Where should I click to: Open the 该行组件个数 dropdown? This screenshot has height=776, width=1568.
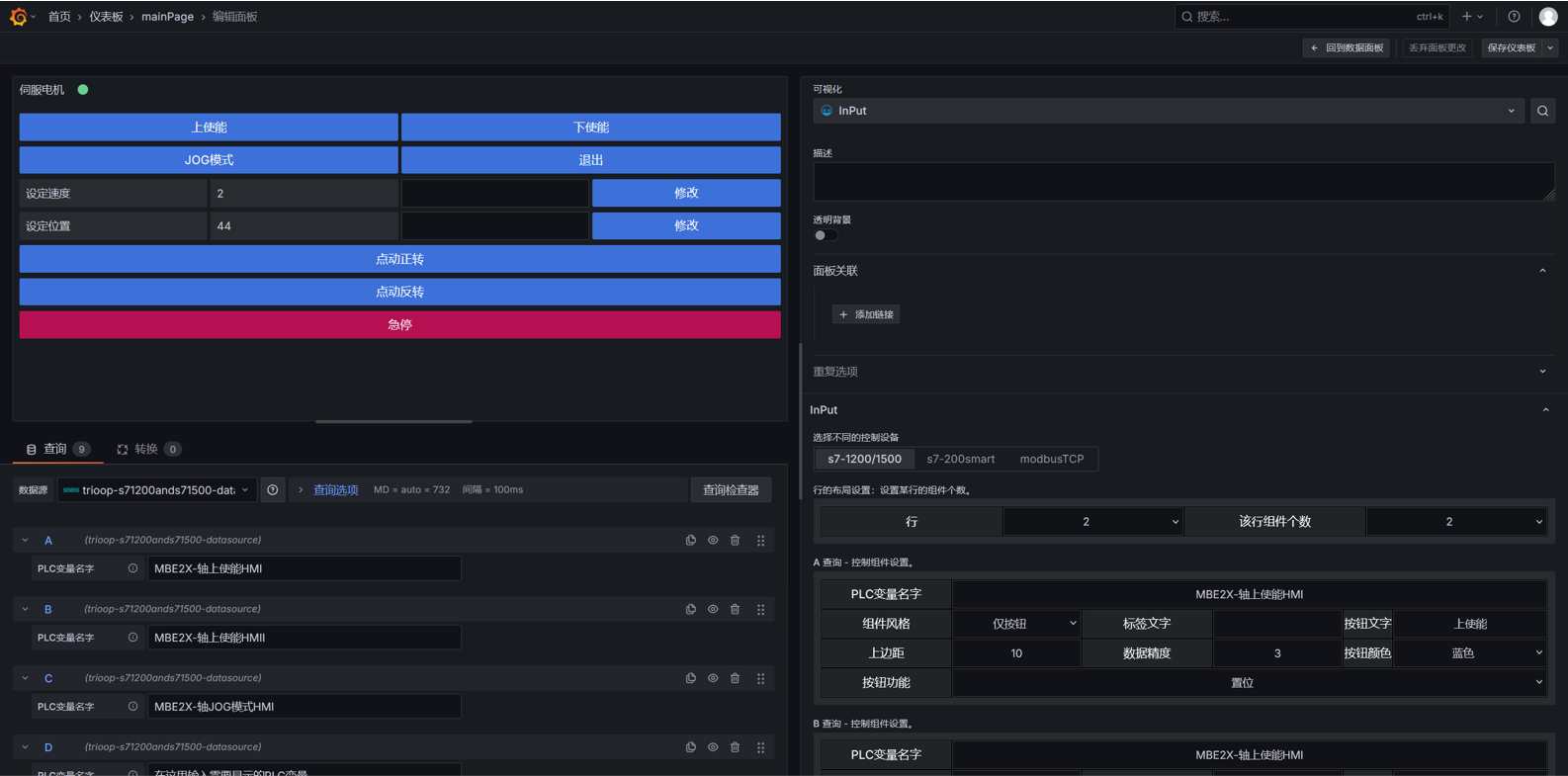pyautogui.click(x=1456, y=522)
